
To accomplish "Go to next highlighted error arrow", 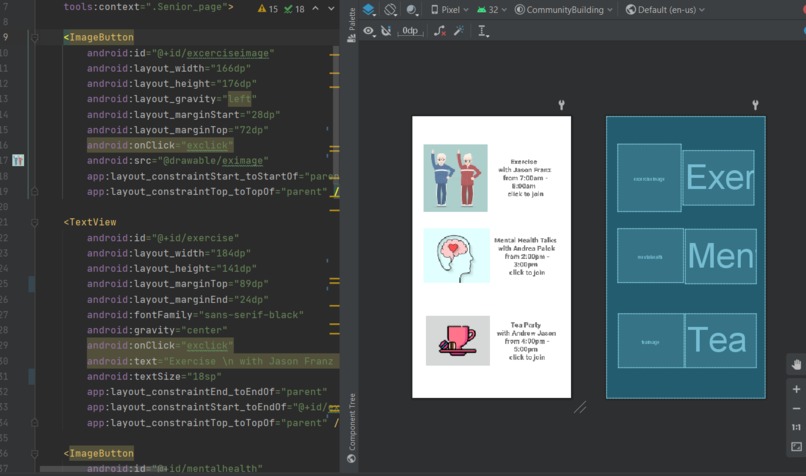I will [331, 8].
